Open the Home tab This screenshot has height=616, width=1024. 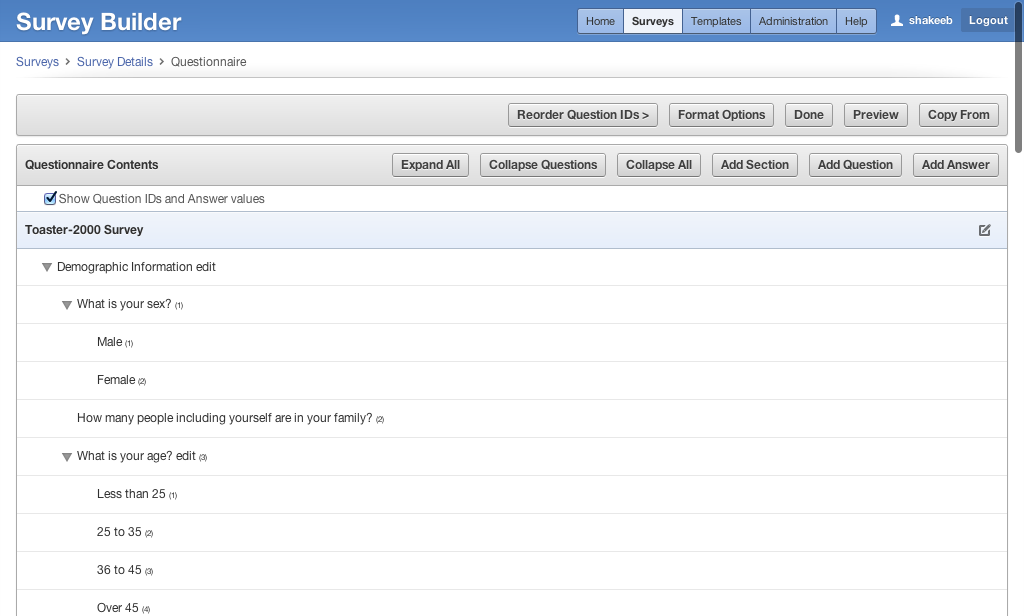(x=600, y=21)
